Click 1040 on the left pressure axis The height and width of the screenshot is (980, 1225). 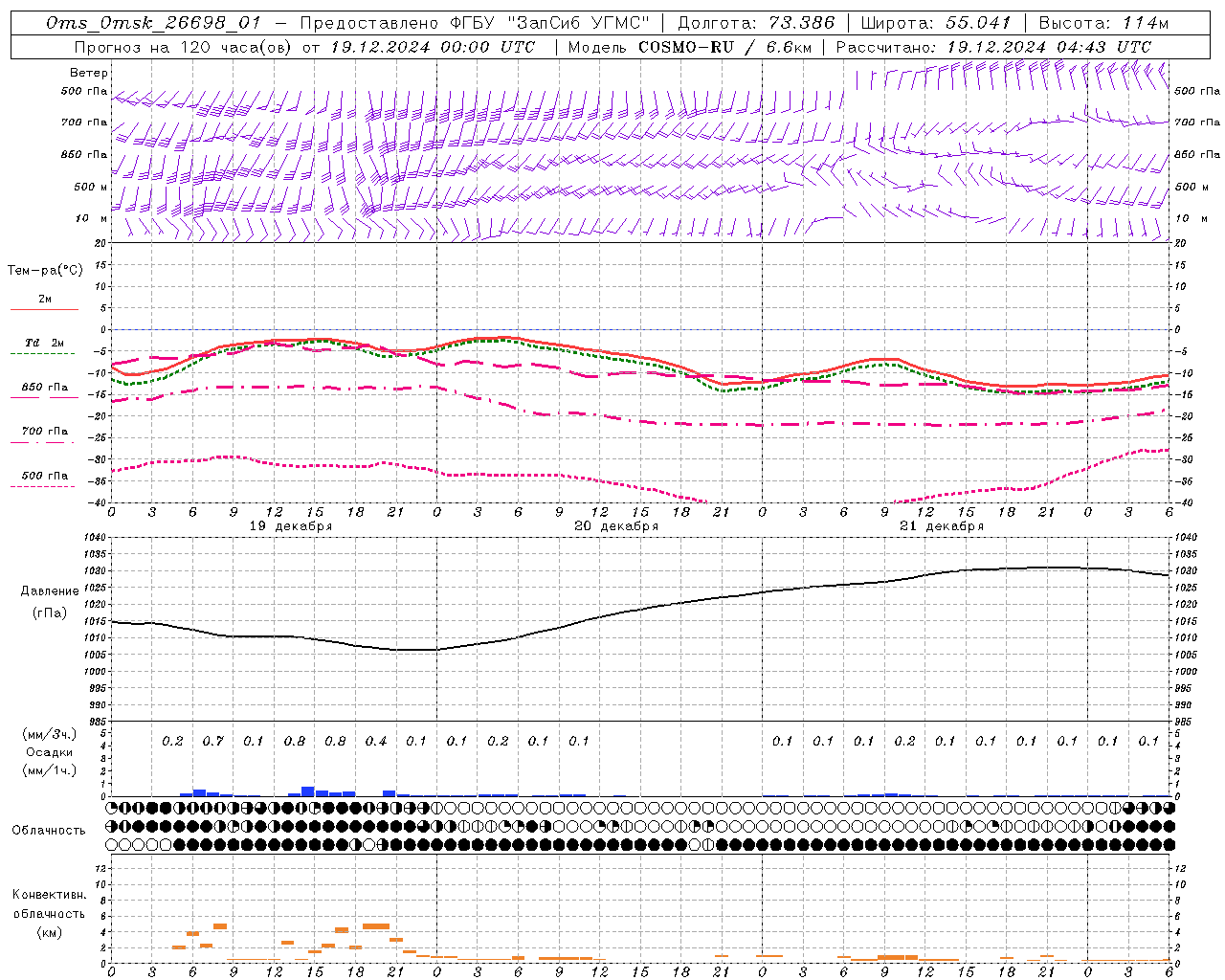[97, 538]
